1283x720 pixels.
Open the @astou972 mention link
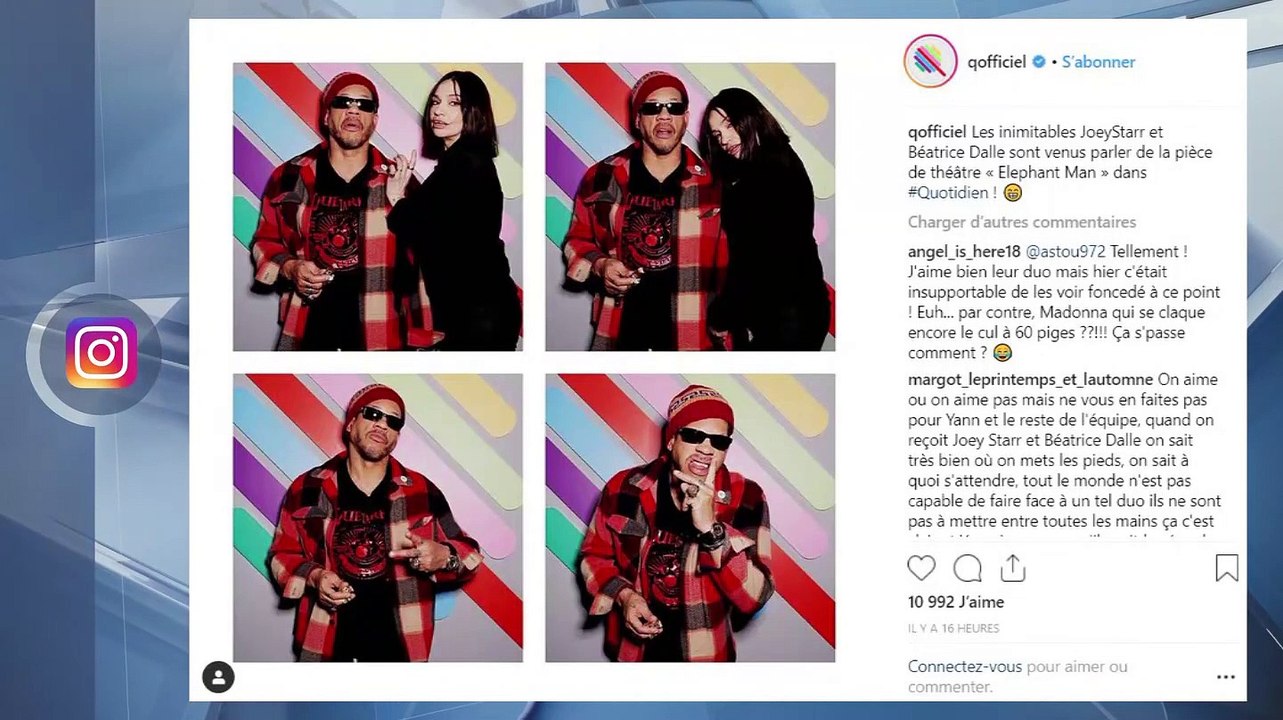(x=1064, y=252)
